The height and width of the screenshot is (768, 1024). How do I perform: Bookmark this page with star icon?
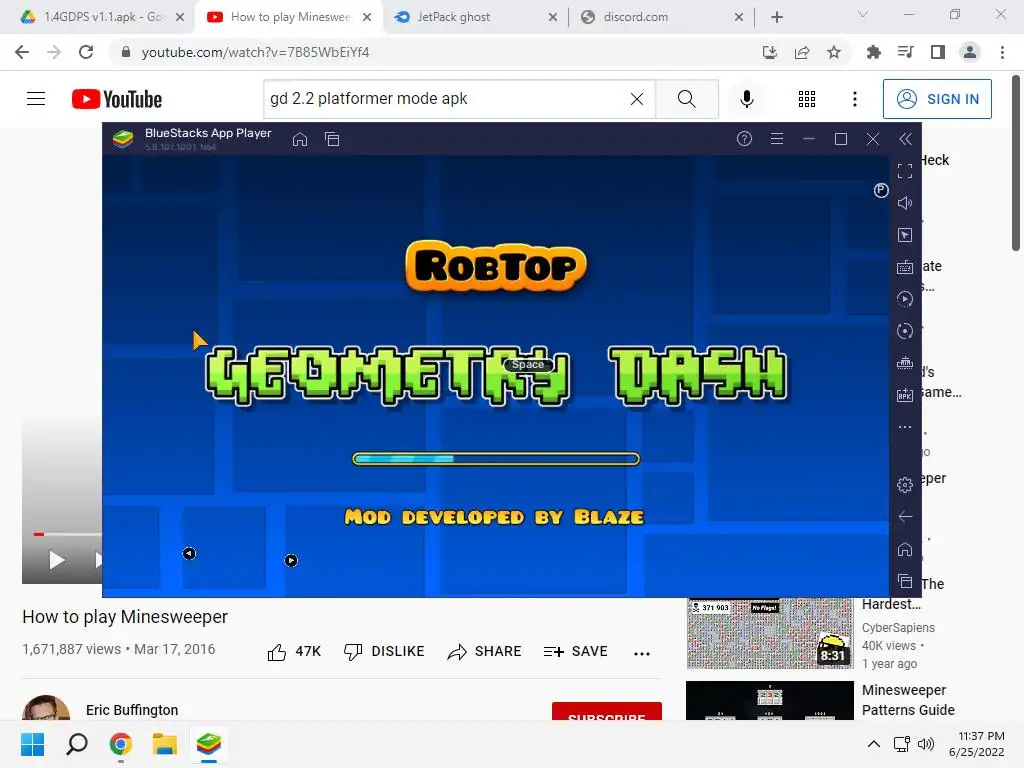[834, 52]
